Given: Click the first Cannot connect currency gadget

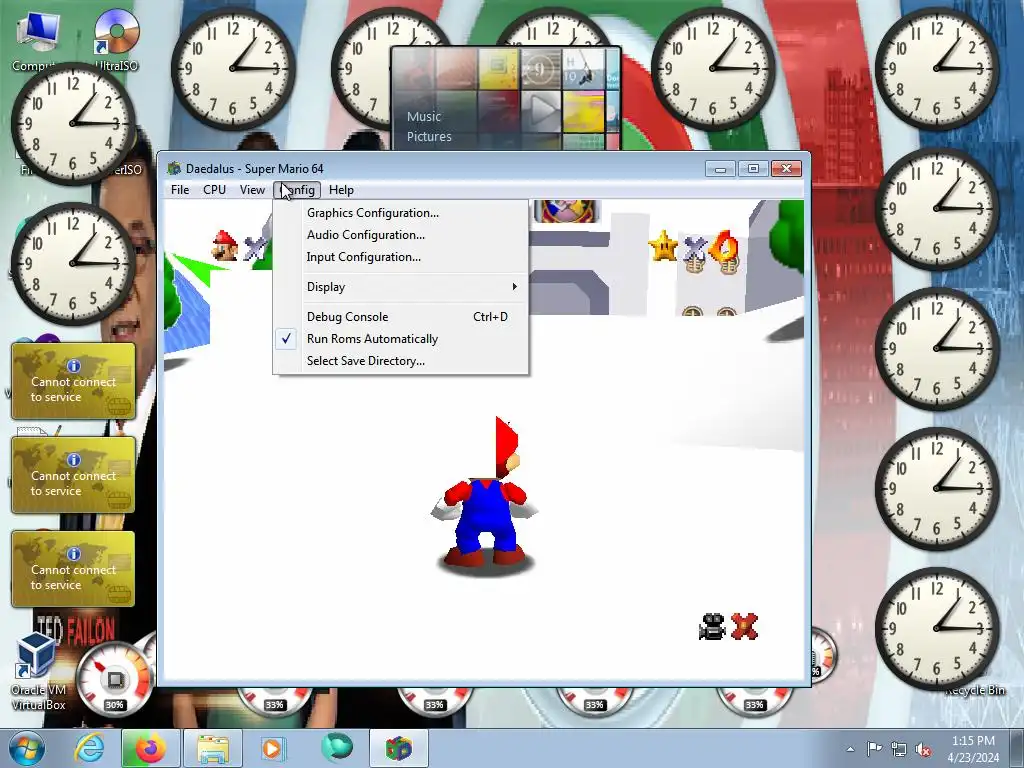Looking at the screenshot, I should (x=73, y=381).
